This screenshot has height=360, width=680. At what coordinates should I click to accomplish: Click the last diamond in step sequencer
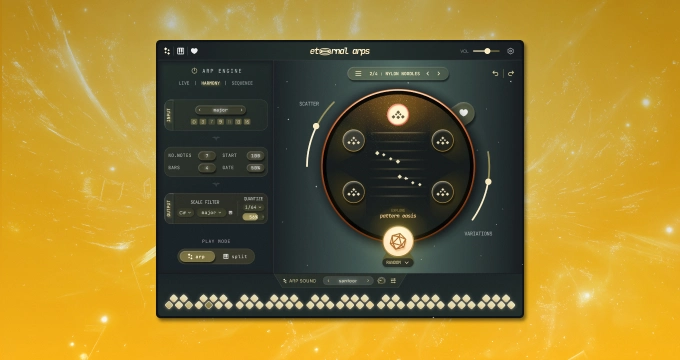click(x=510, y=305)
